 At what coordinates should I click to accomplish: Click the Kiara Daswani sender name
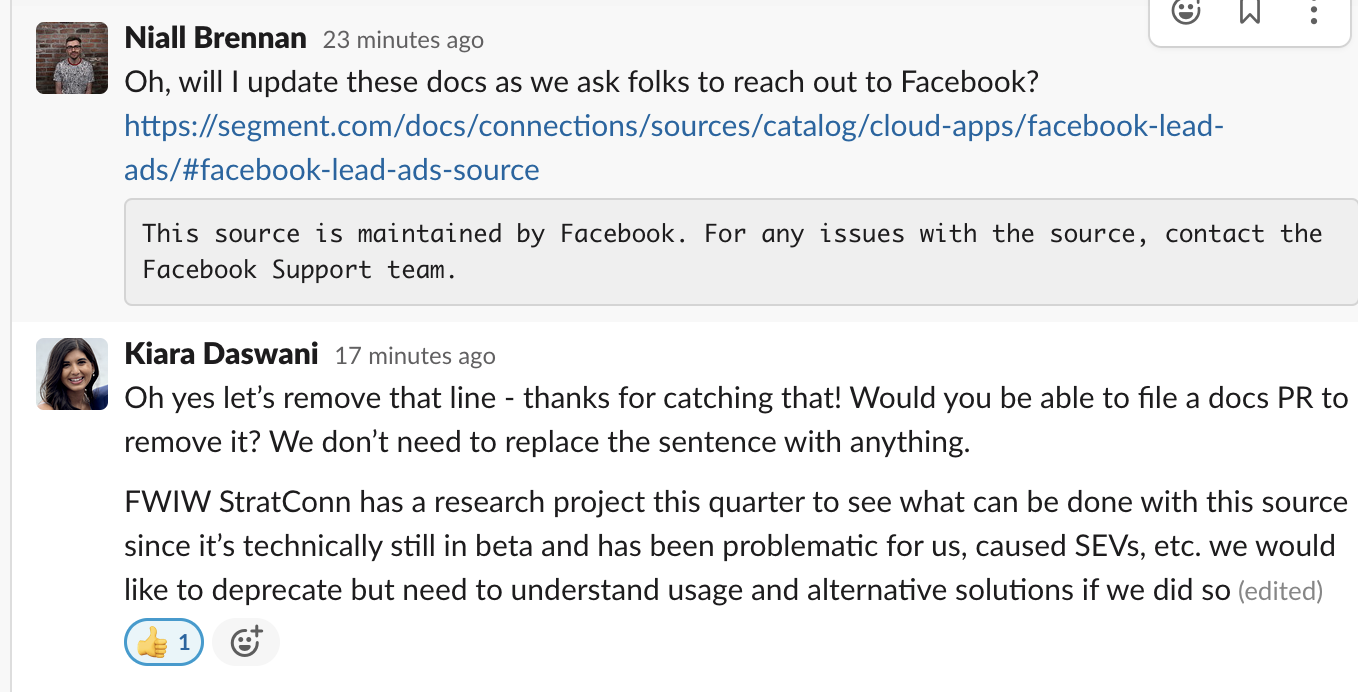point(221,354)
